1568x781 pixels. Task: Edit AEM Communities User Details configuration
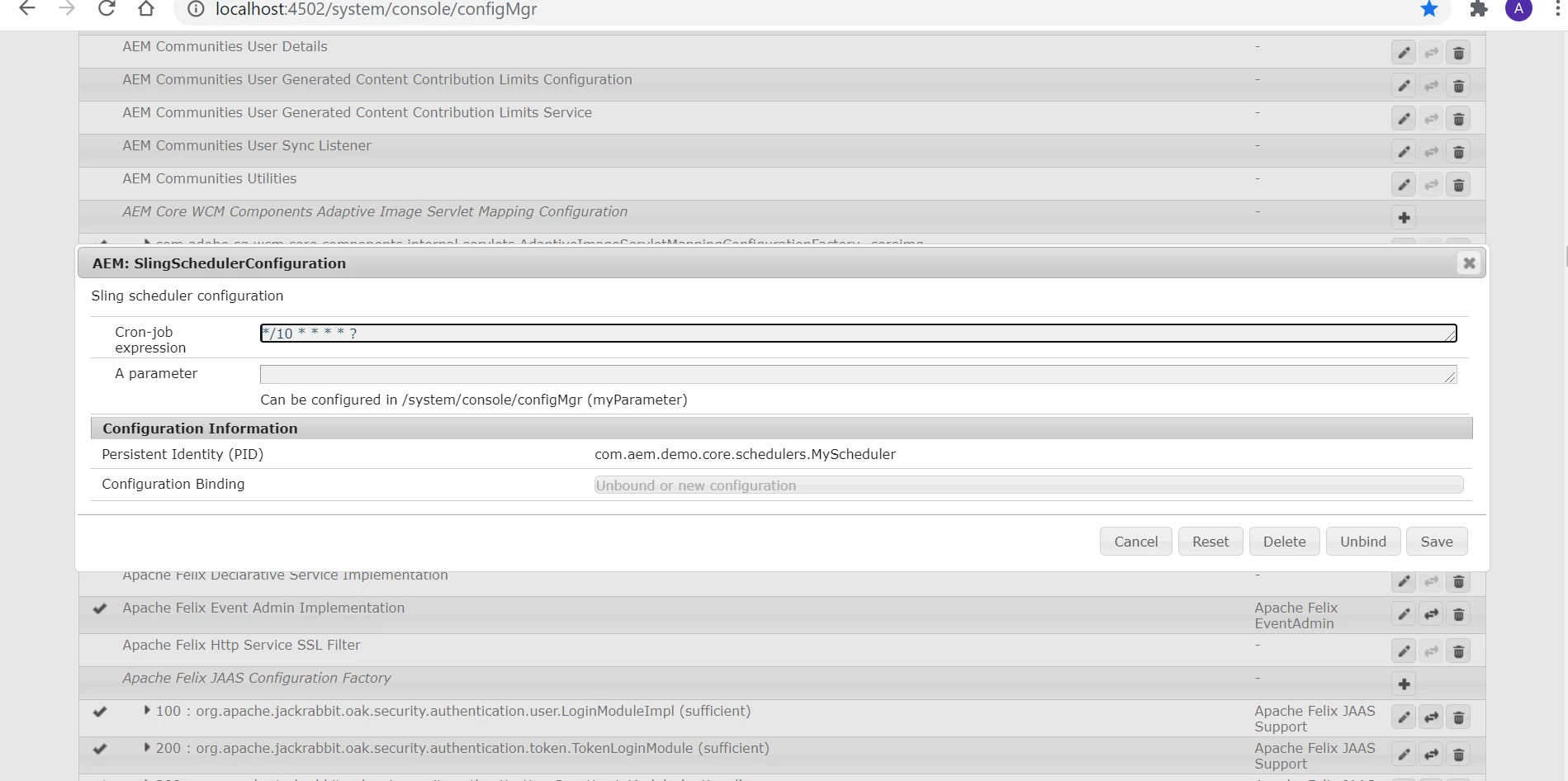[1404, 53]
